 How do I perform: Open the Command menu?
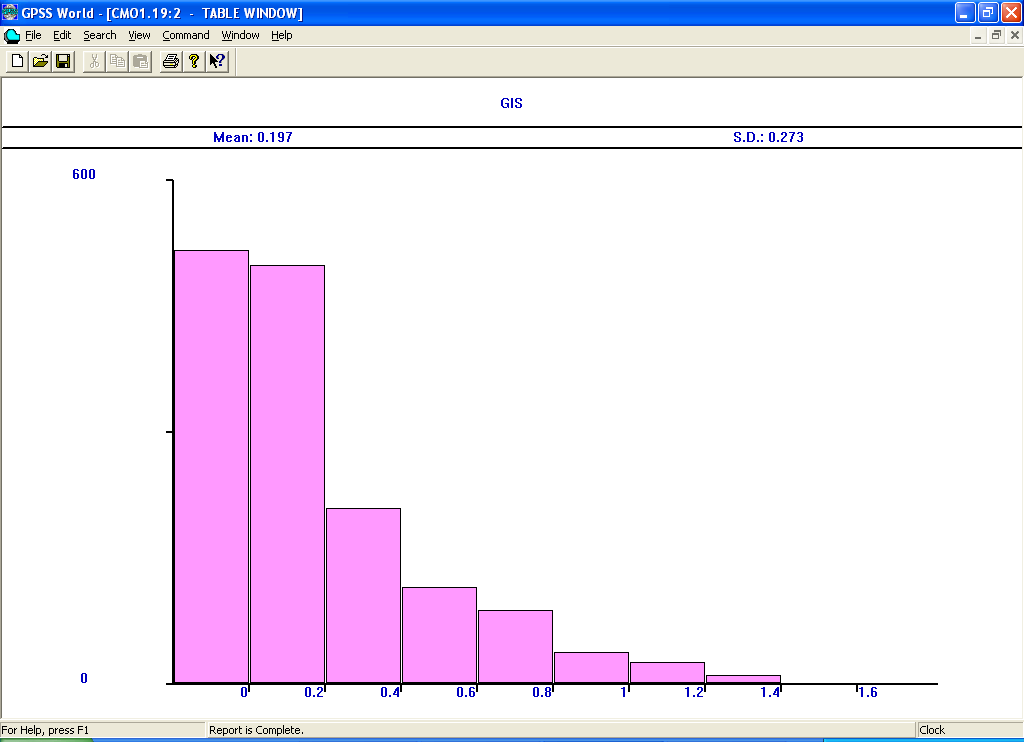point(186,35)
